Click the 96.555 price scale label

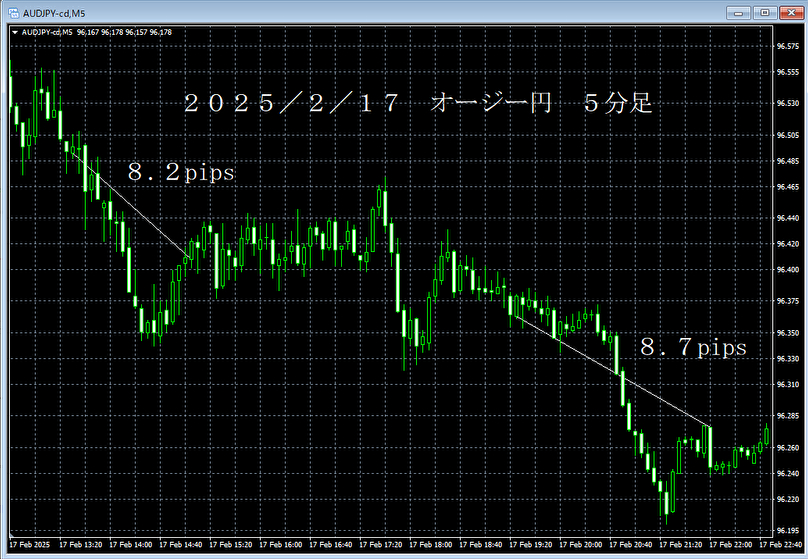click(x=788, y=72)
